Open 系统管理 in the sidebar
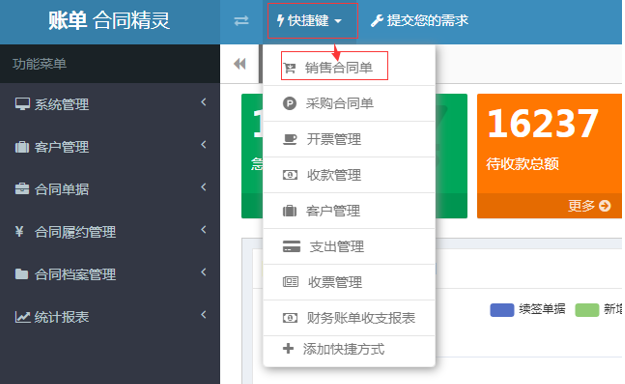 [110, 104]
